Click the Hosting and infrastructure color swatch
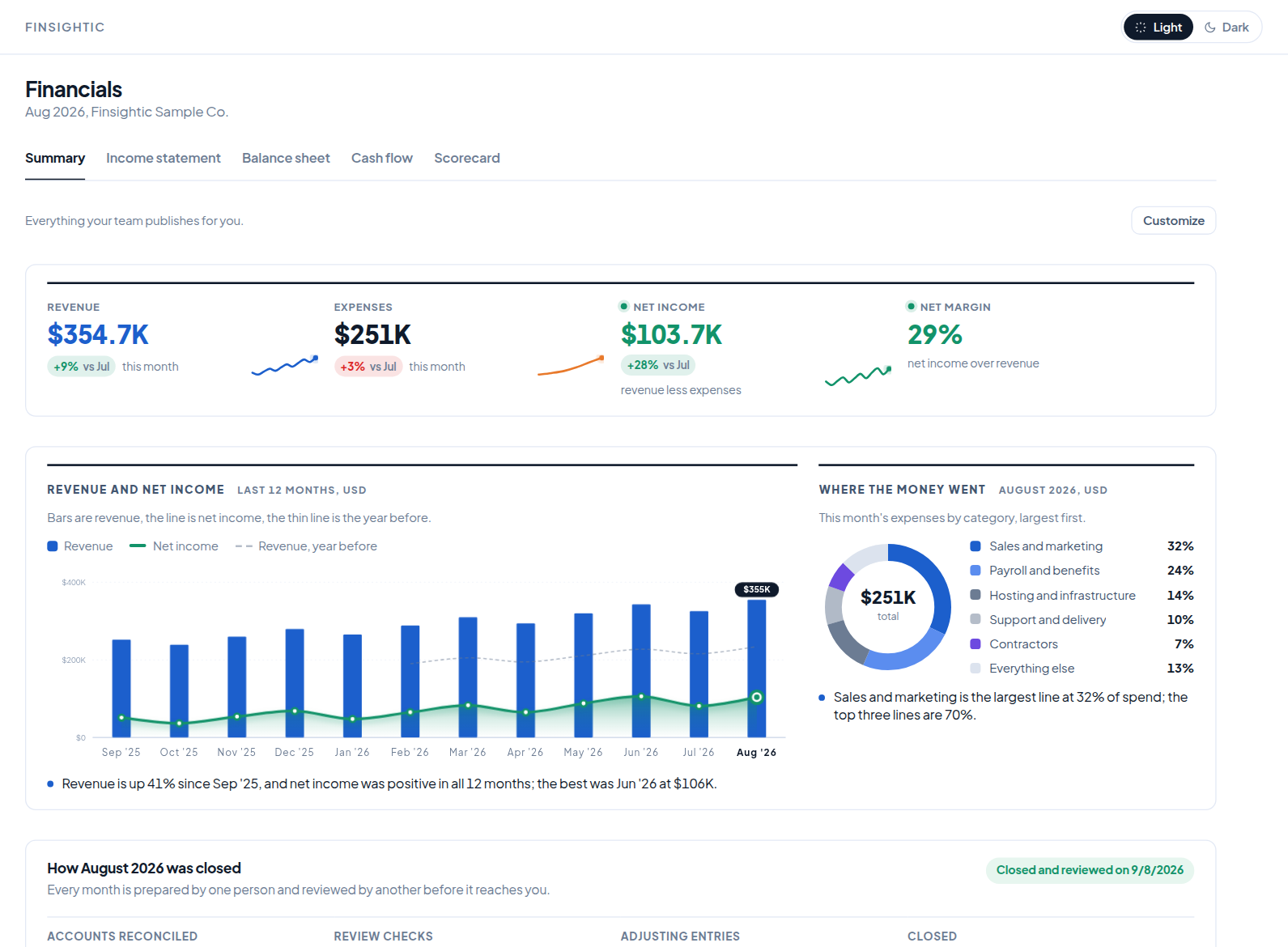 976,595
